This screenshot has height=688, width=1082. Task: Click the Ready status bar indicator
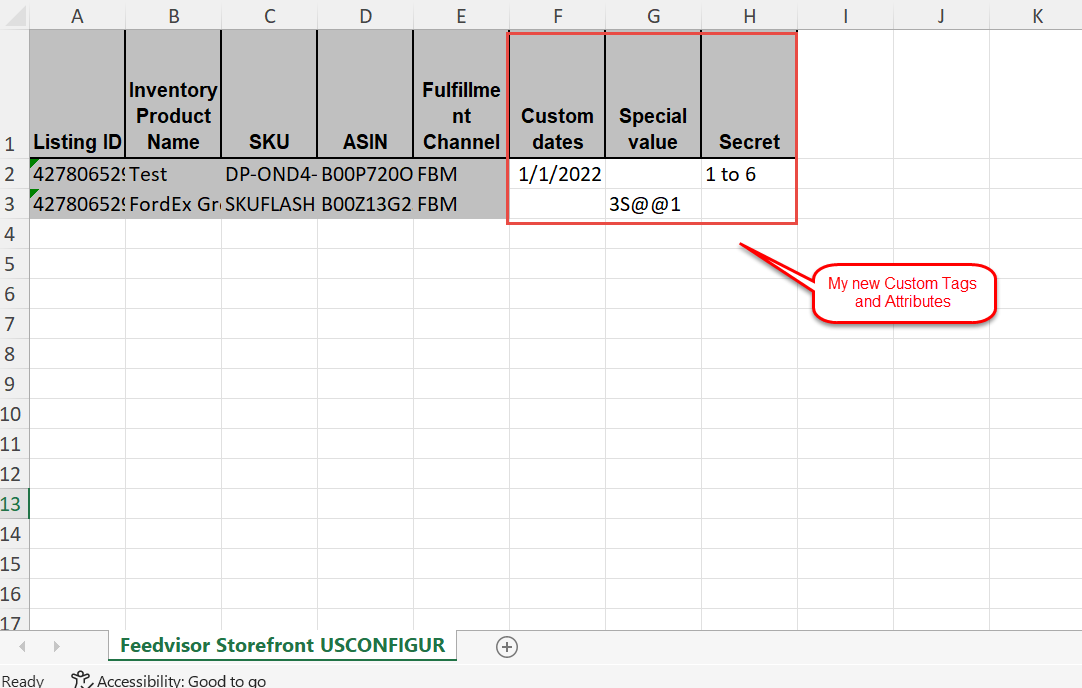[x=23, y=680]
